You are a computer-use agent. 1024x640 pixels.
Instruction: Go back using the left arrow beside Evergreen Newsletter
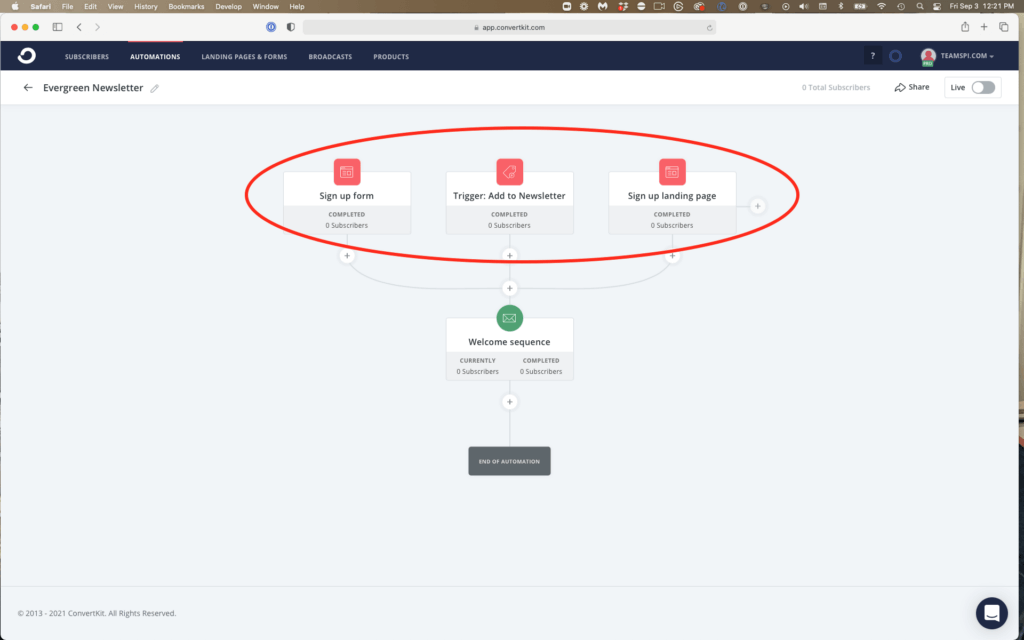click(27, 88)
